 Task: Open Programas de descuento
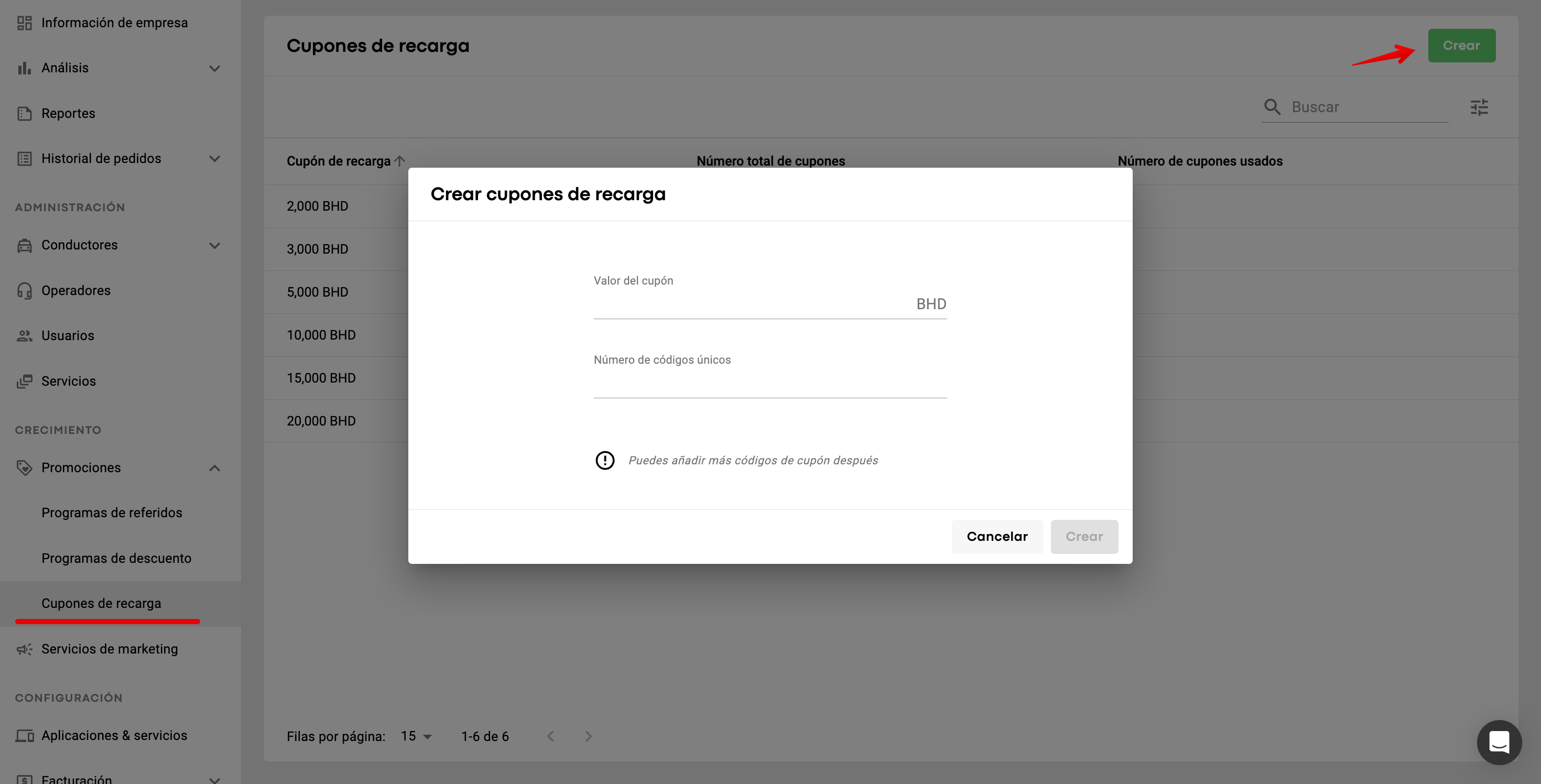point(116,558)
